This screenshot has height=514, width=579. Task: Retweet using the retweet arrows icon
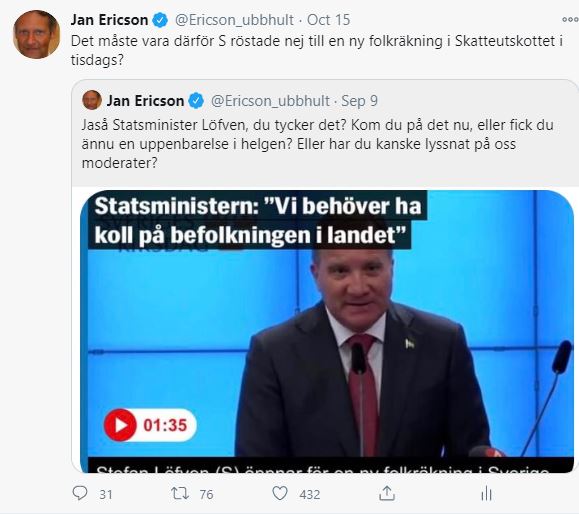click(x=180, y=493)
